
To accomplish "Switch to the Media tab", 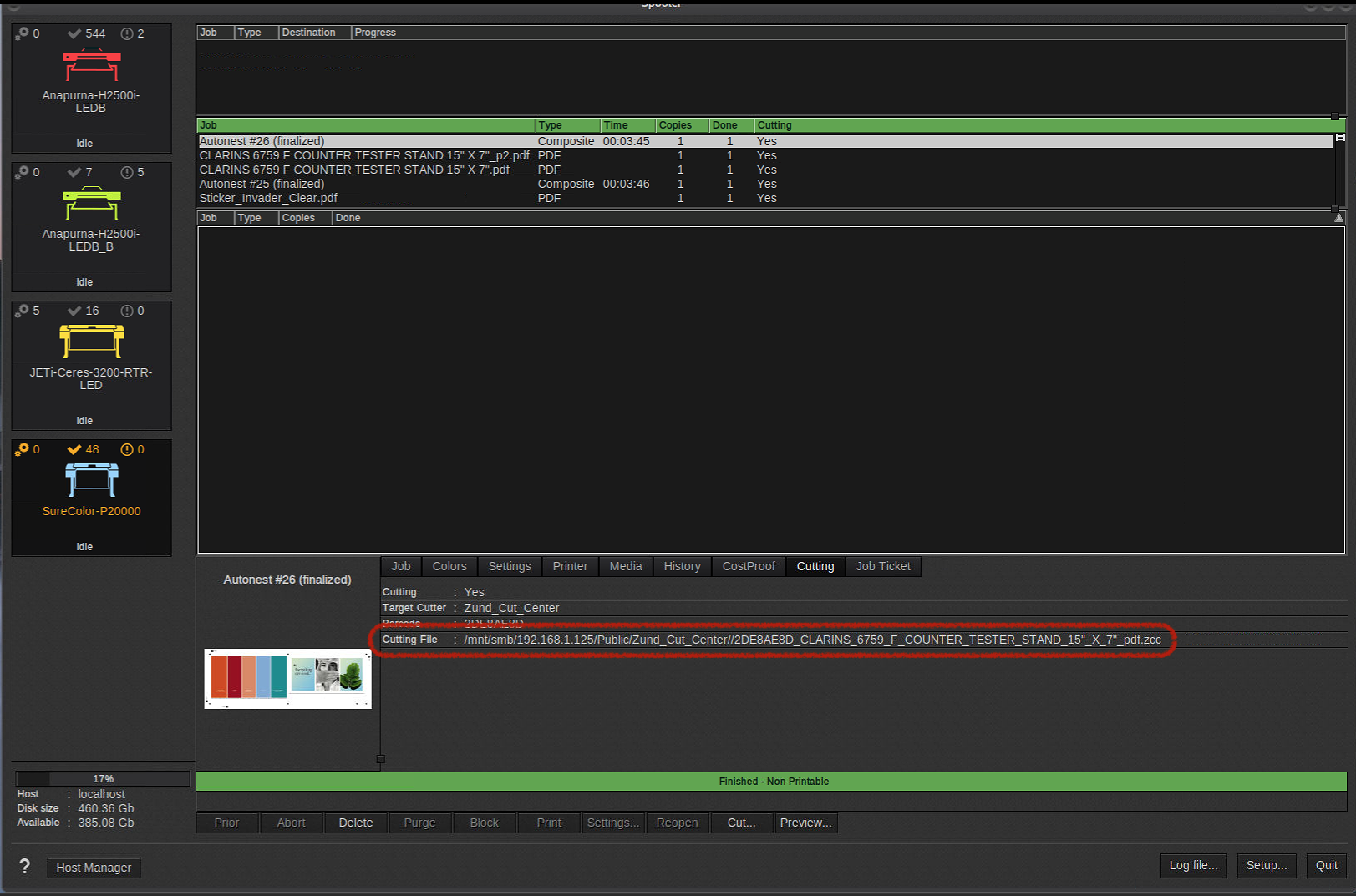I will pos(626,566).
